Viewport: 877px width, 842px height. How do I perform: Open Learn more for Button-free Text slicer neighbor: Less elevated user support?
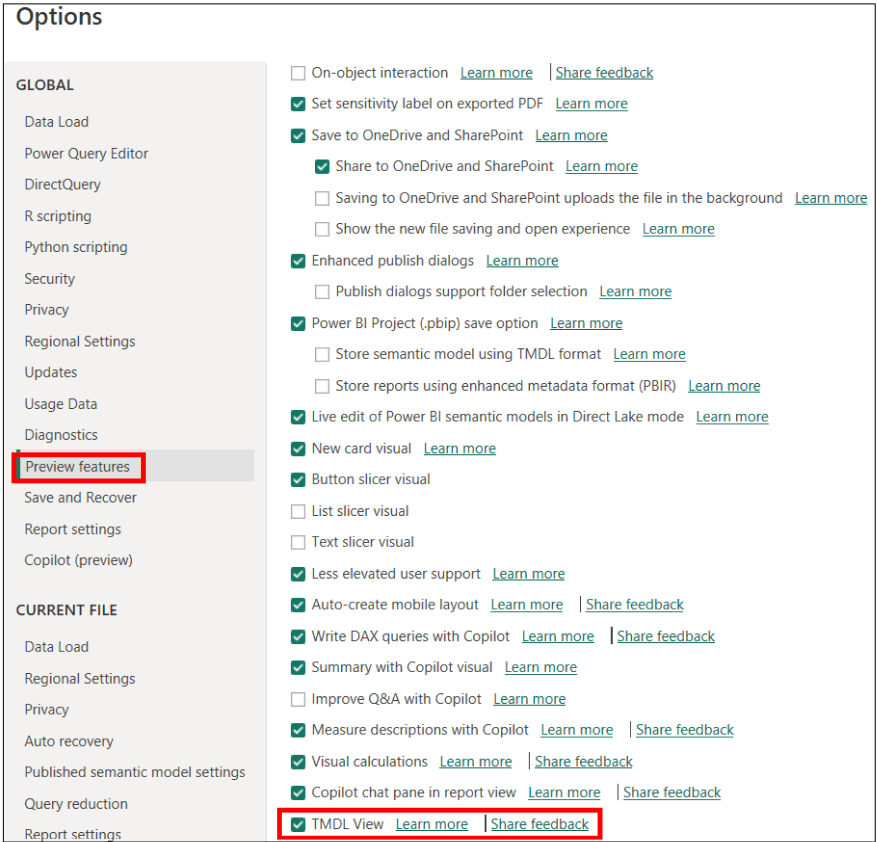point(528,574)
